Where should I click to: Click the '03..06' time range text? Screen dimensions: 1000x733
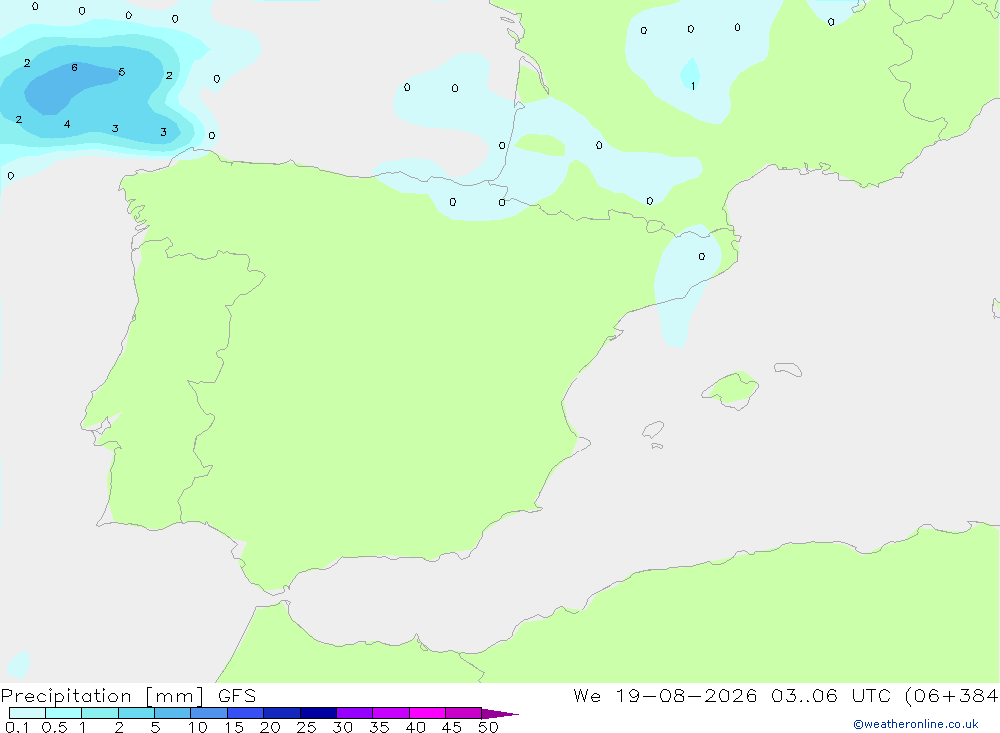coord(804,695)
